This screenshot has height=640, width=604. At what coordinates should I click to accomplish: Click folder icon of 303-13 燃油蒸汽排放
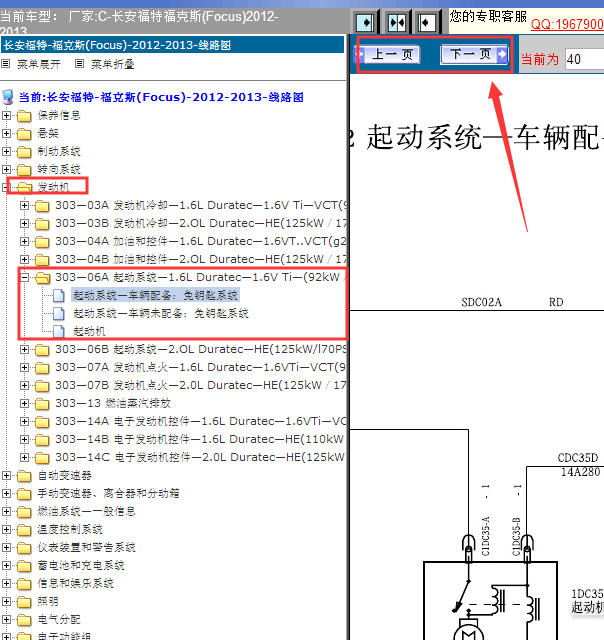(x=42, y=404)
